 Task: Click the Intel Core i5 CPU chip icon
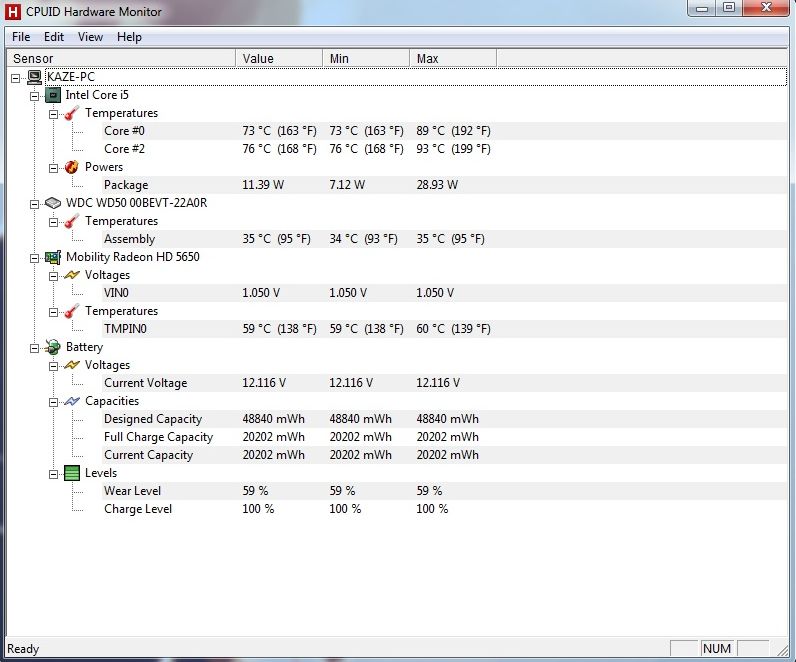click(53, 95)
